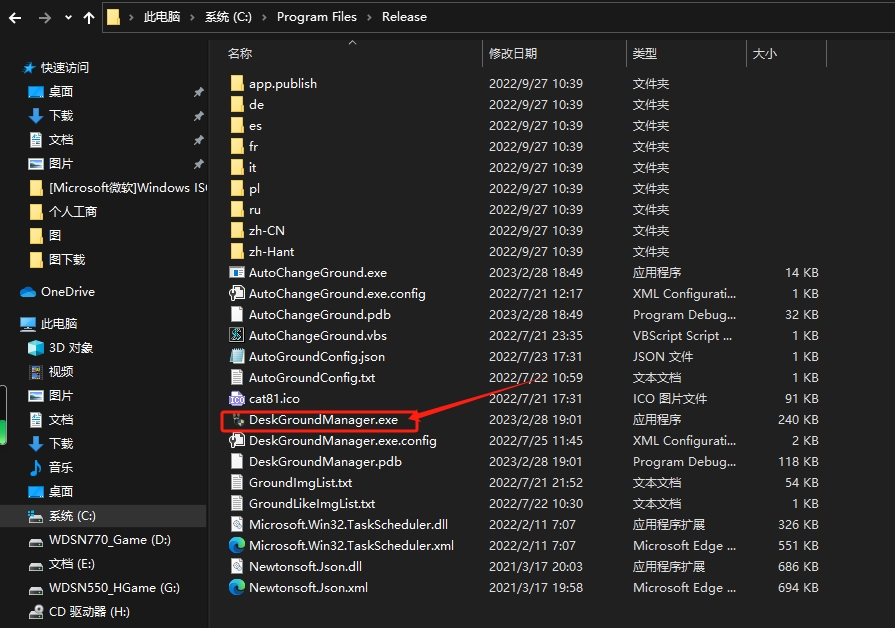
Task: Select the fr folder
Action: click(253, 147)
